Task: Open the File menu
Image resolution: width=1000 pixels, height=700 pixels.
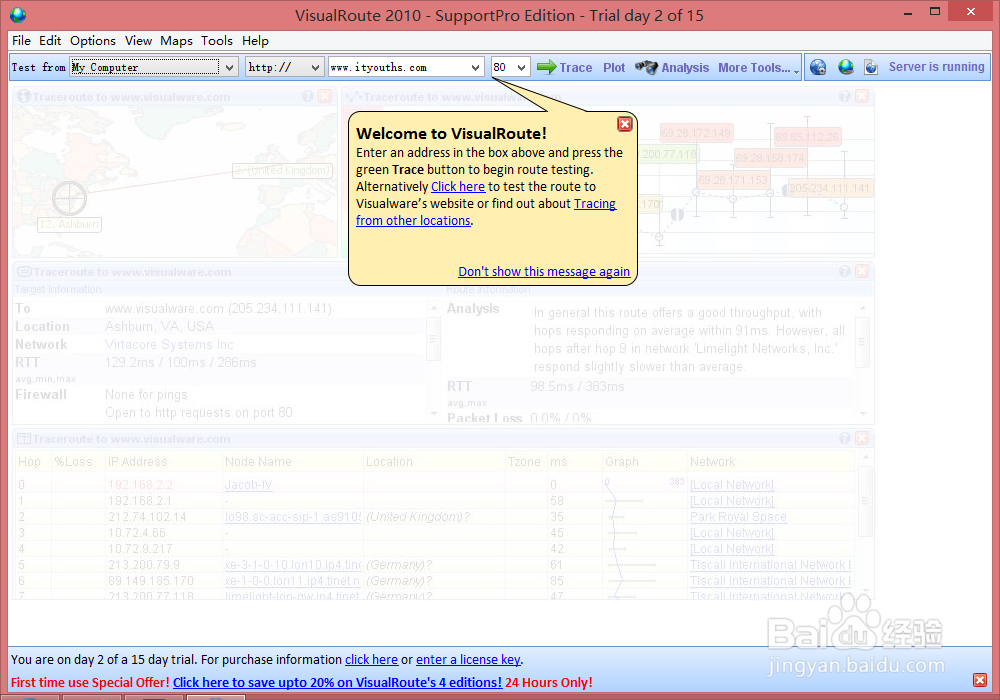Action: pos(21,41)
